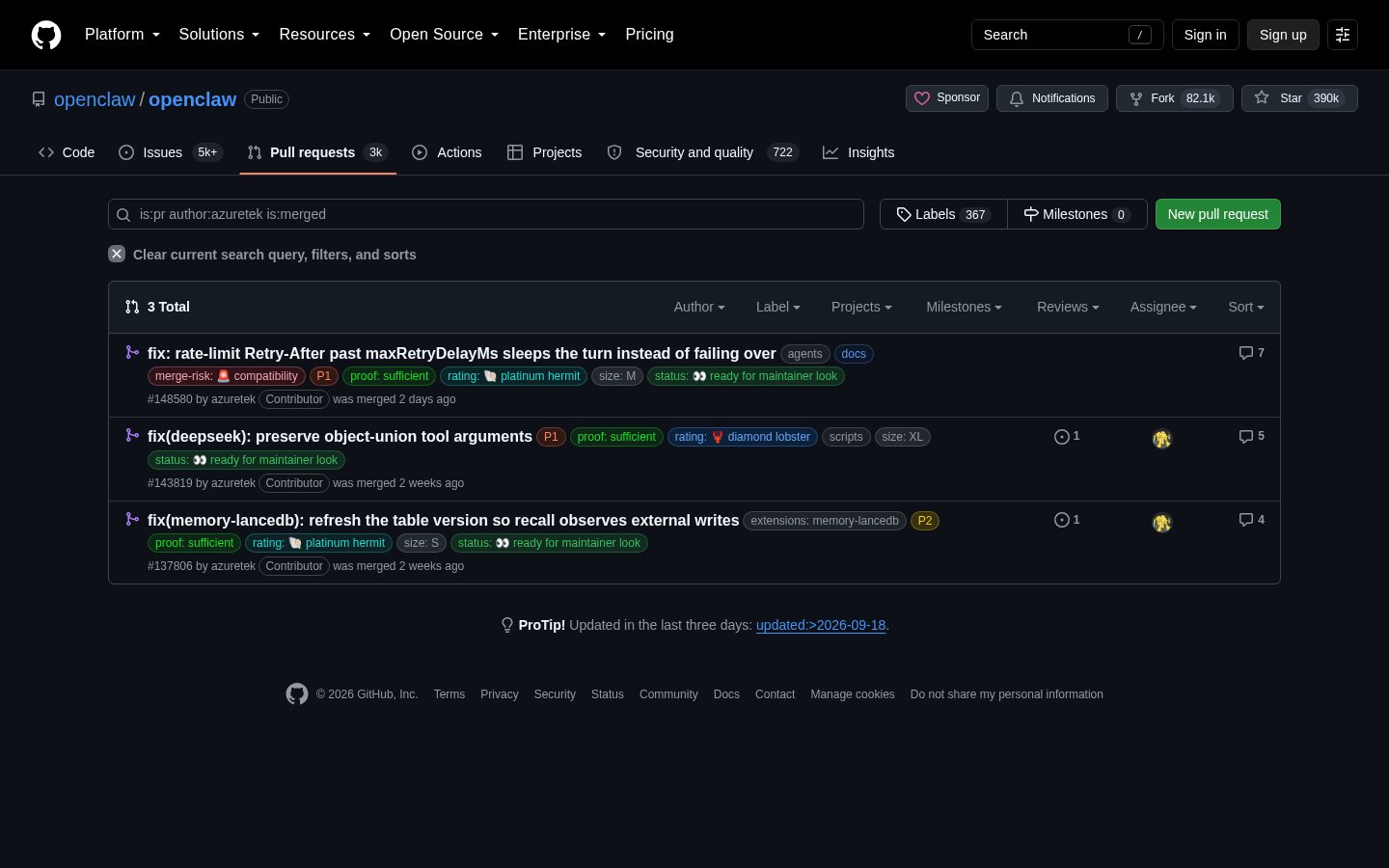
Task: Click the footer GitHub mark icon
Action: (297, 693)
